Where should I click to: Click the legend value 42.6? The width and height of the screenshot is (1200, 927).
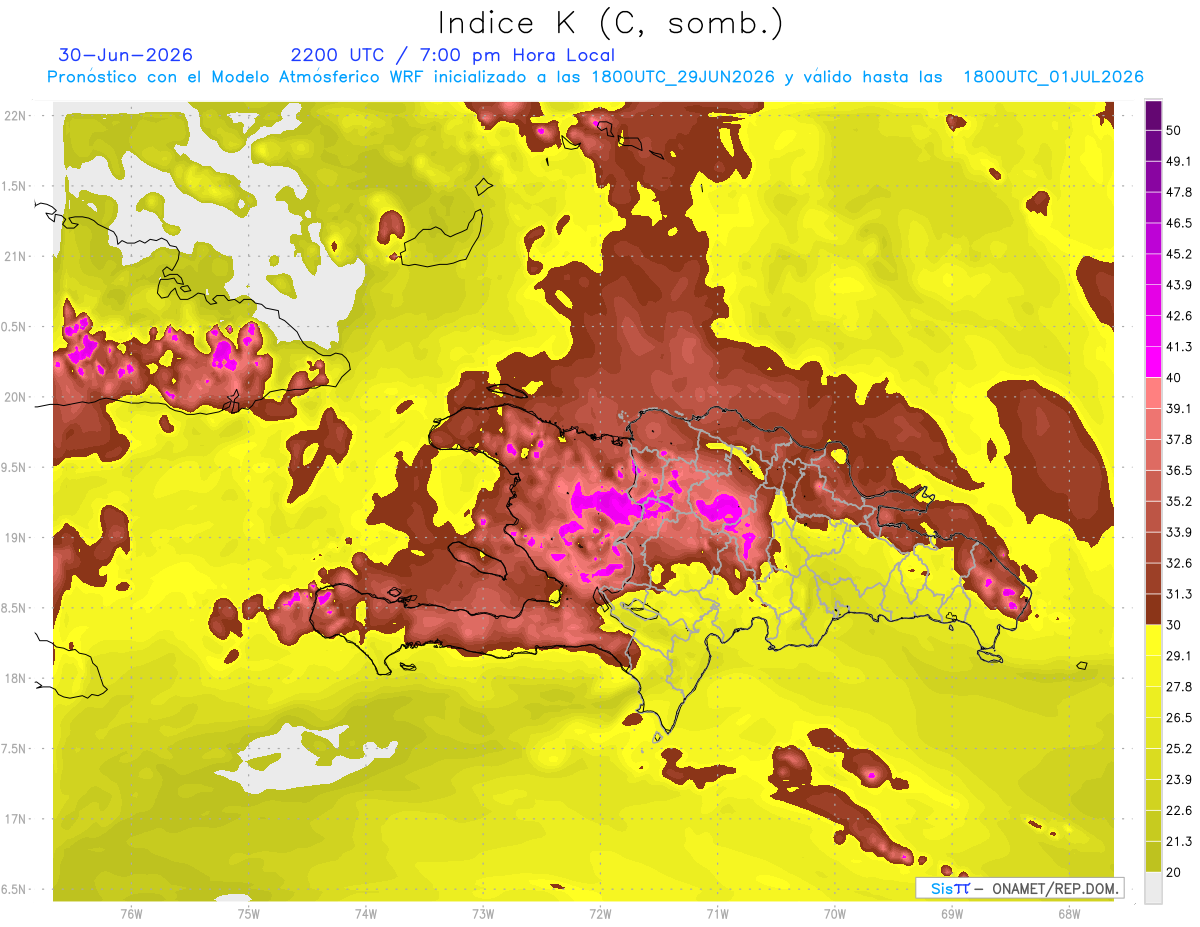[1179, 317]
